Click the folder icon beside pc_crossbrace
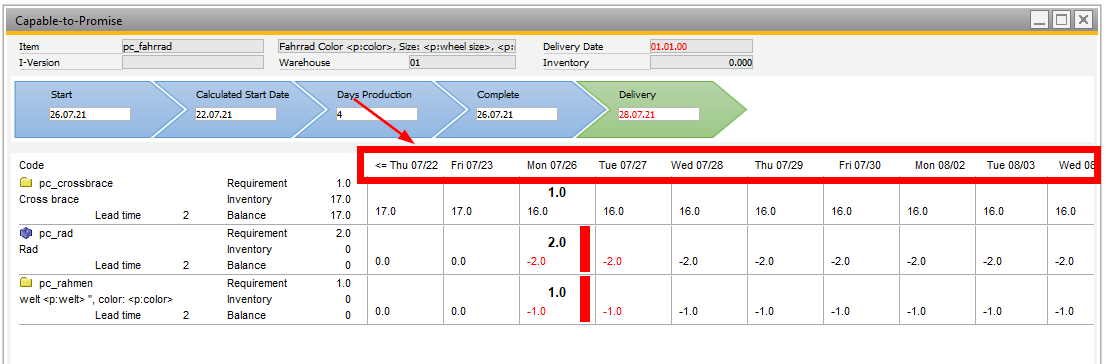The width and height of the screenshot is (1105, 364). [27, 183]
